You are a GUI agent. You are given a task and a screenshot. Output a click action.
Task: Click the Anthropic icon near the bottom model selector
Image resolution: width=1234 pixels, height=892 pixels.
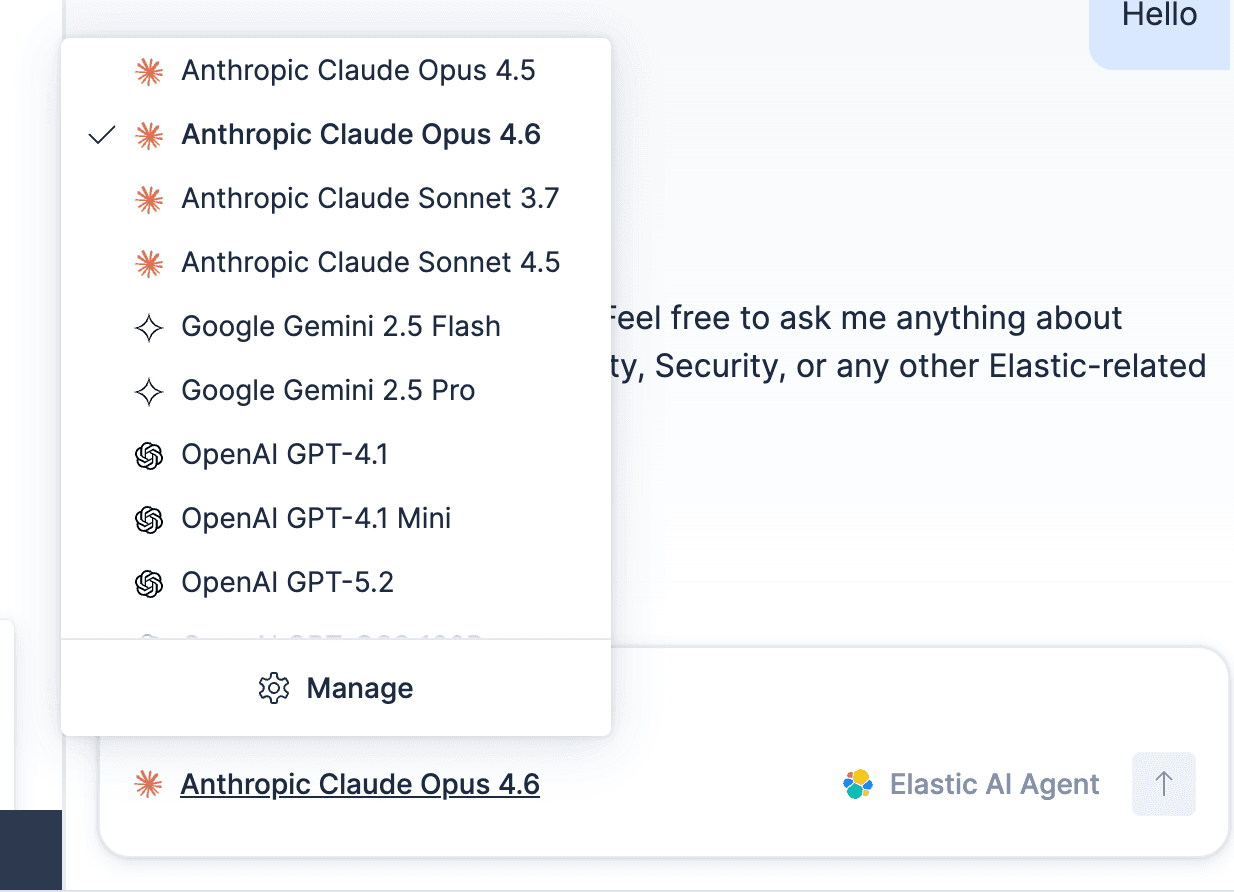pyautogui.click(x=150, y=784)
